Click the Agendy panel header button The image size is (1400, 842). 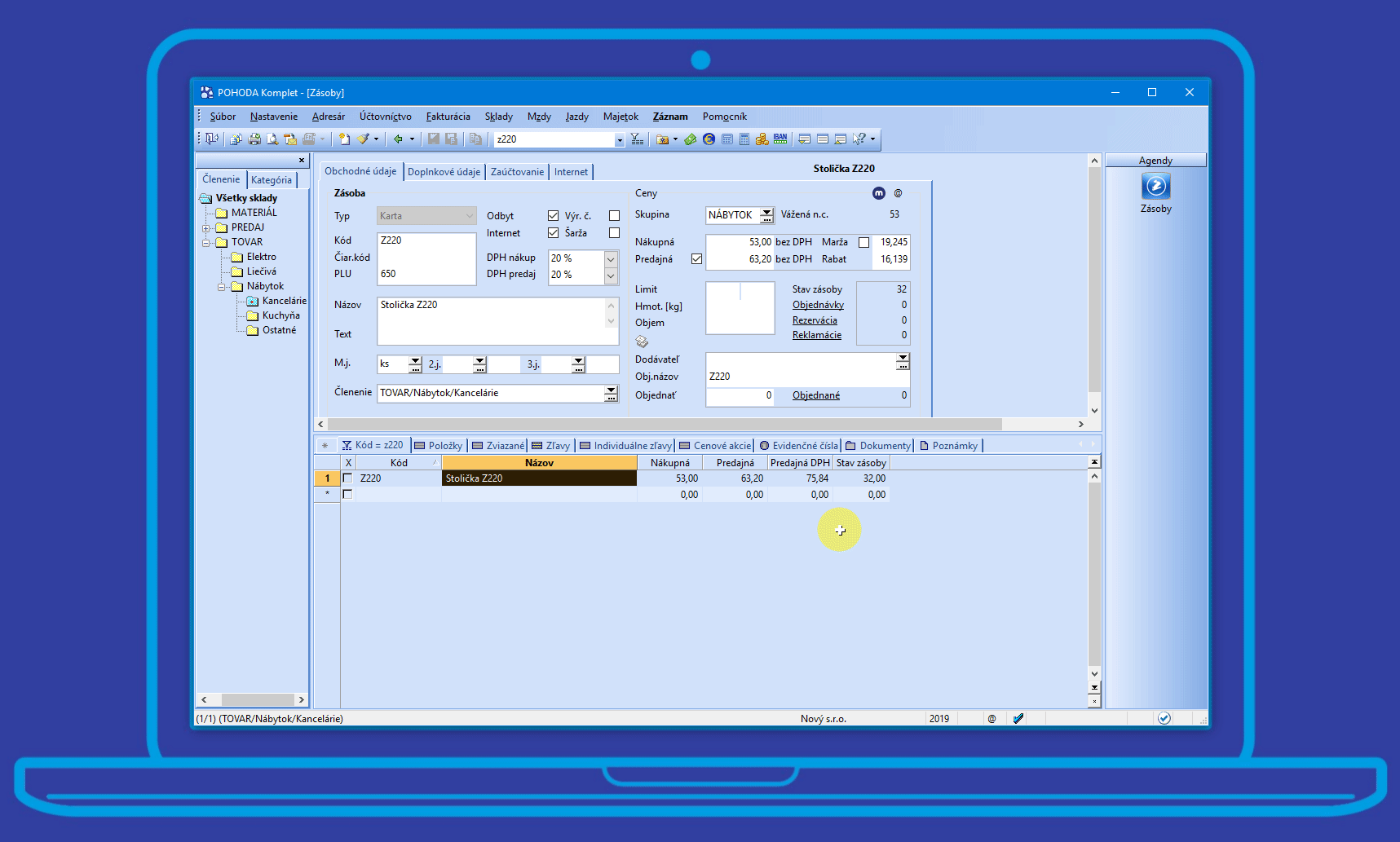1155,161
